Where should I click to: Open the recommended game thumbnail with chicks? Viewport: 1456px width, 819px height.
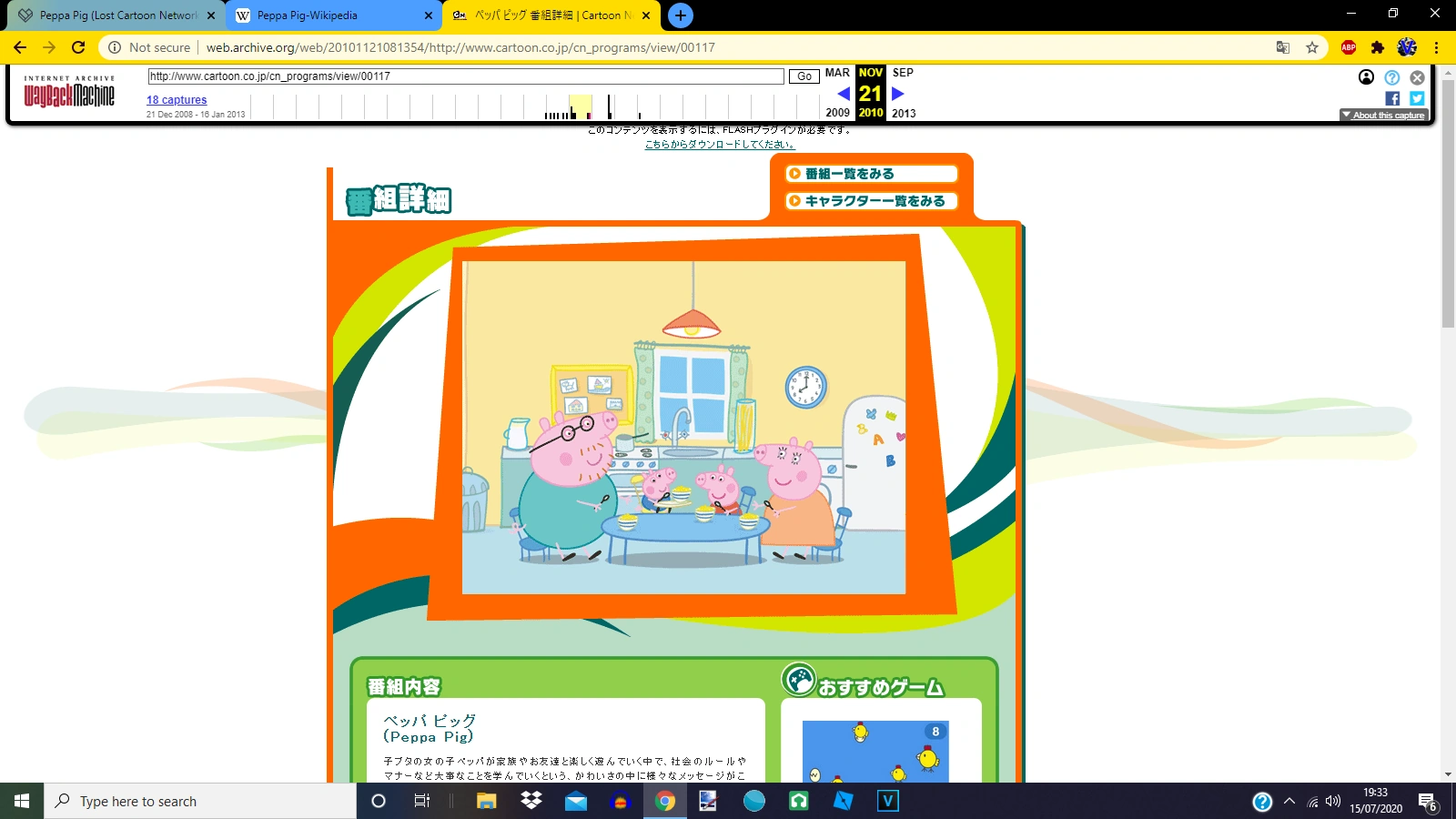pos(875,752)
